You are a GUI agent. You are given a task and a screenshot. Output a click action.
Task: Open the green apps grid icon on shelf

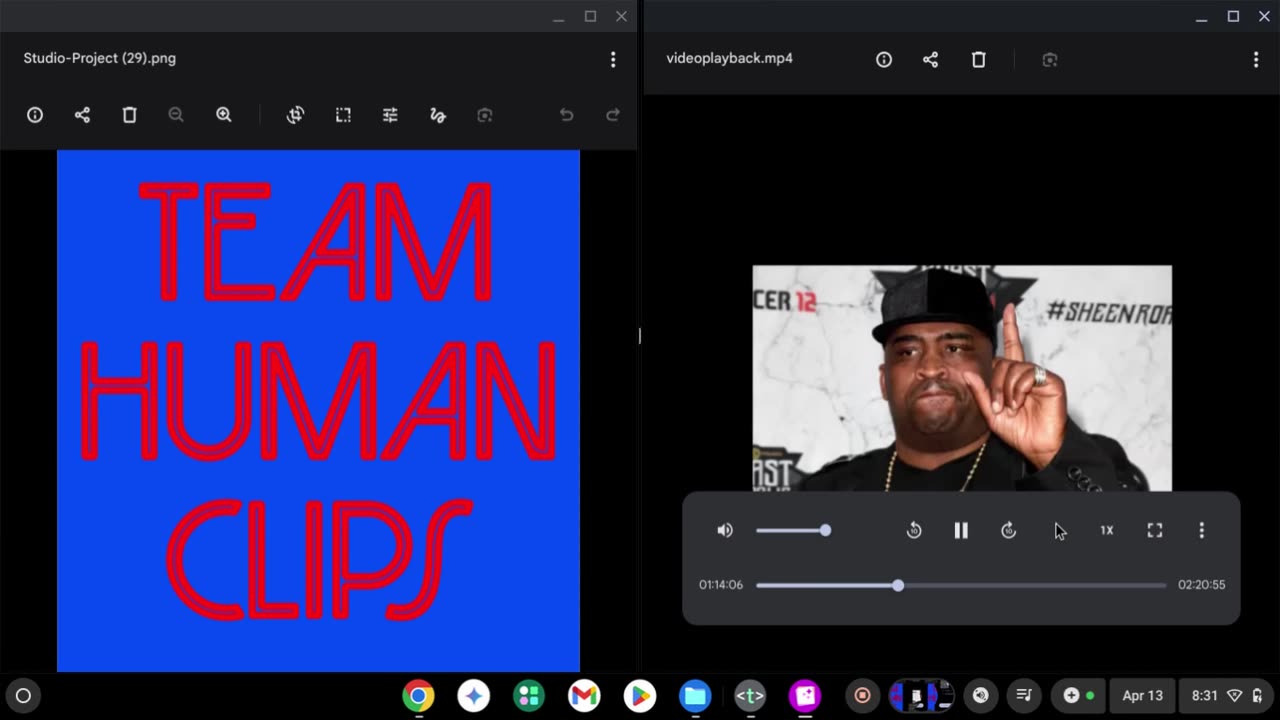click(x=529, y=696)
